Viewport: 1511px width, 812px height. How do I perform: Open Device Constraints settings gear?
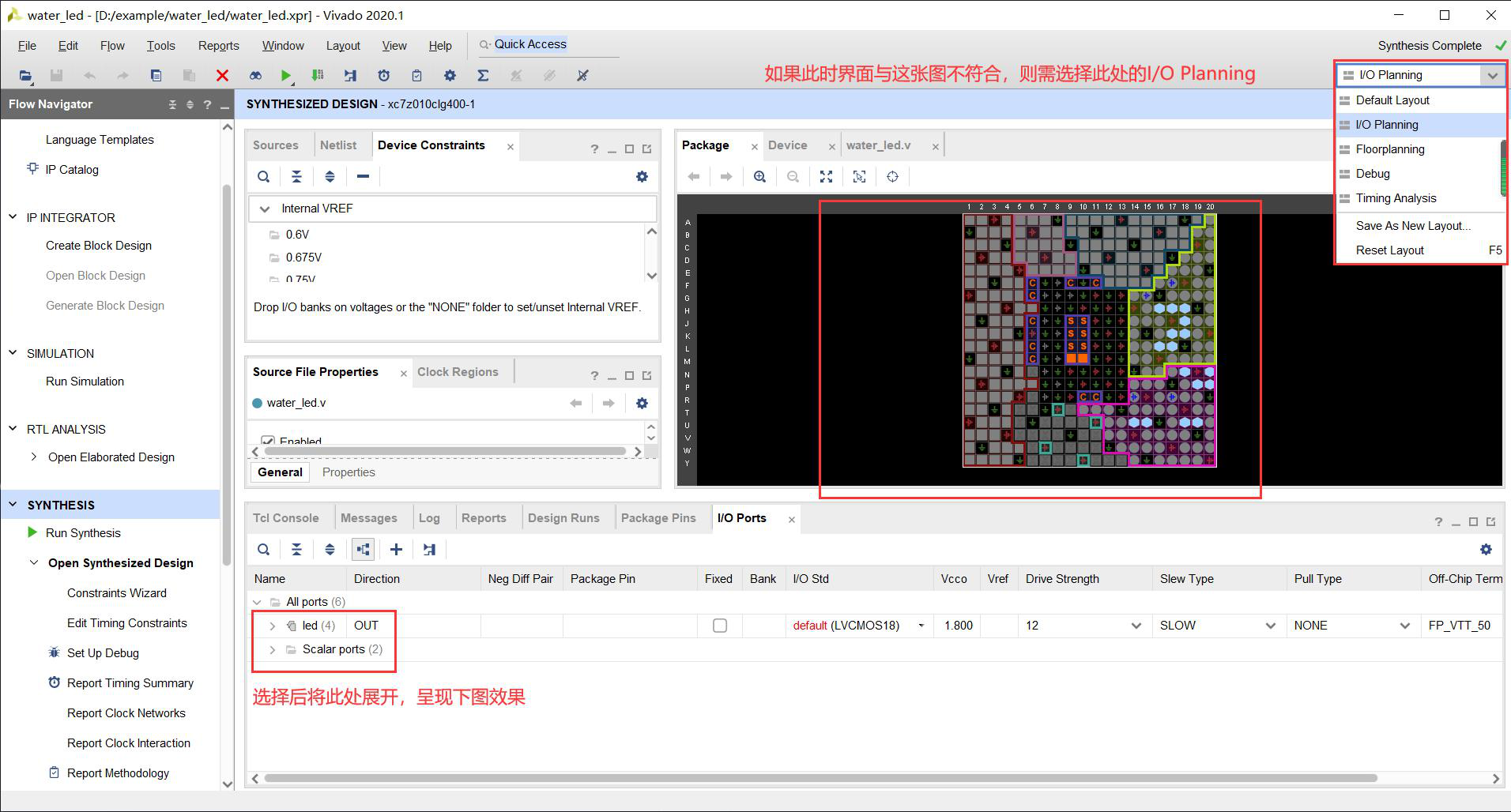coord(642,177)
